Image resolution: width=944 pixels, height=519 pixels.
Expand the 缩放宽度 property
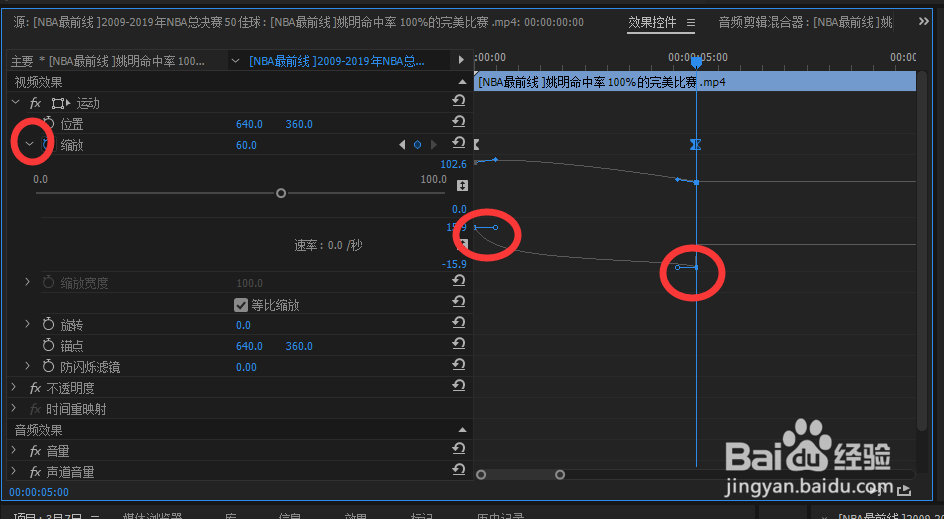[x=28, y=282]
